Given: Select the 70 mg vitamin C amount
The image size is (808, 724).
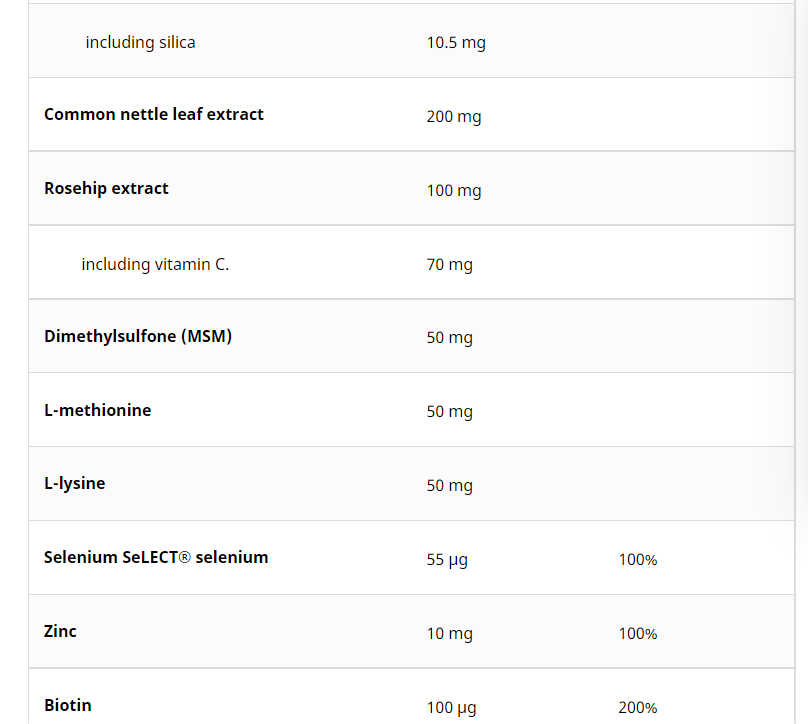Looking at the screenshot, I should coord(449,264).
